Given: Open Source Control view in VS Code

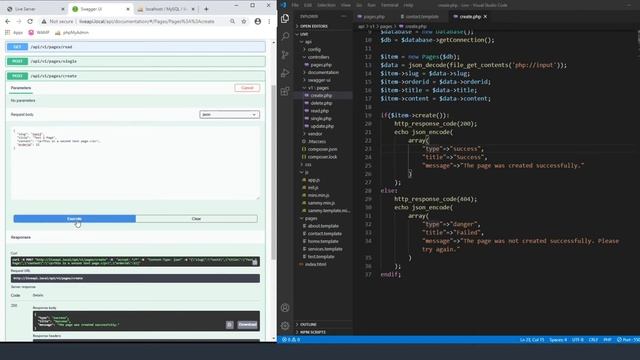Looking at the screenshot, I should 285,55.
